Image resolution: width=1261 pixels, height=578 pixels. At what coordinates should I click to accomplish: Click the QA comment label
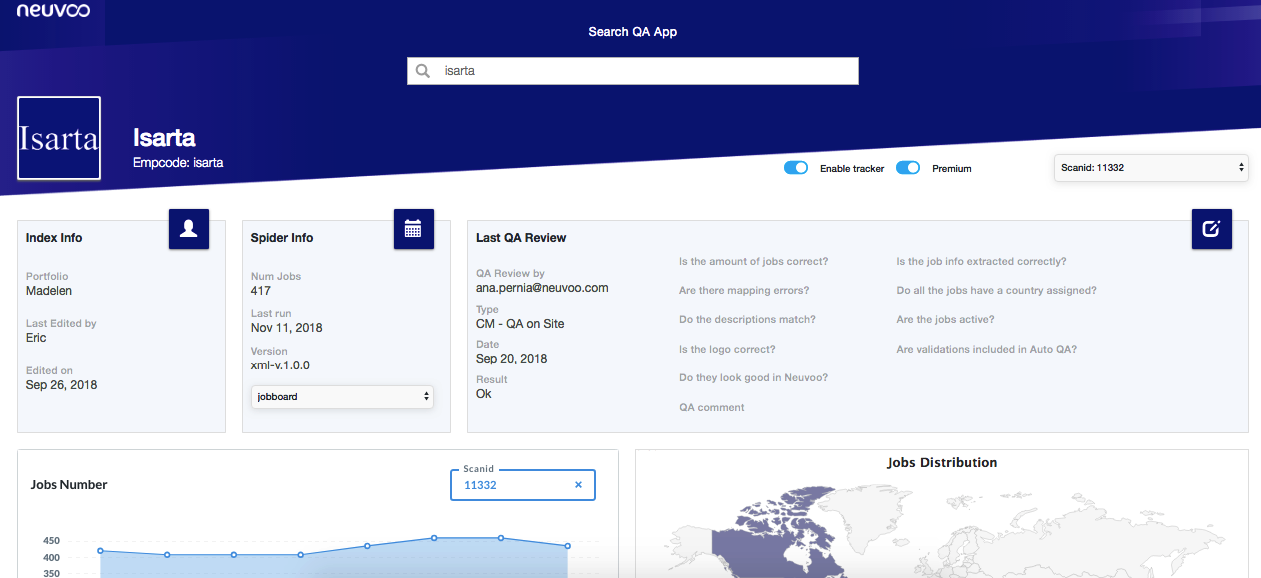pos(712,408)
